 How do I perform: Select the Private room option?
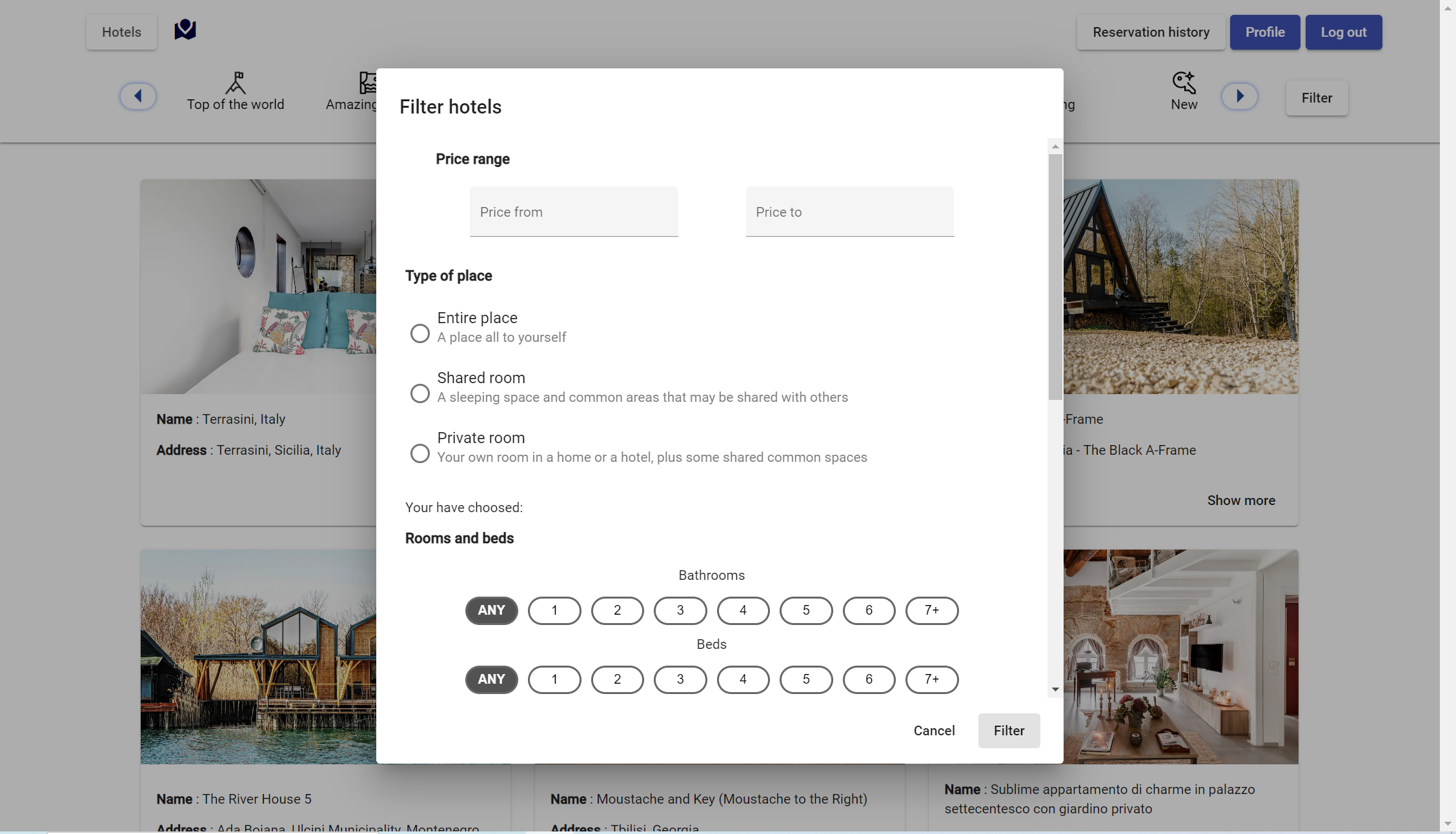tap(420, 453)
